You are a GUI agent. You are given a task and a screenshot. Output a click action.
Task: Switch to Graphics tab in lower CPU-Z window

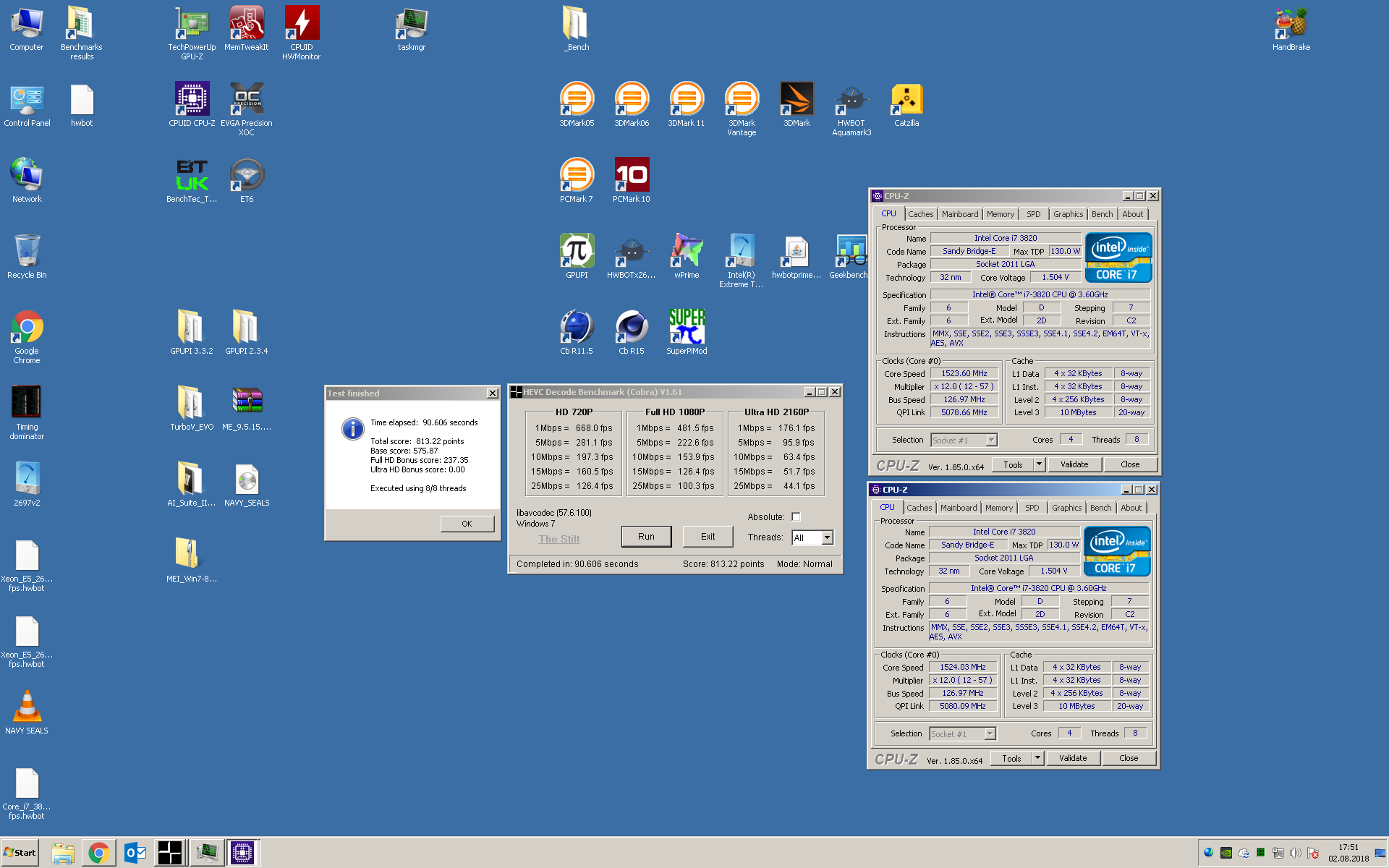tap(1066, 508)
